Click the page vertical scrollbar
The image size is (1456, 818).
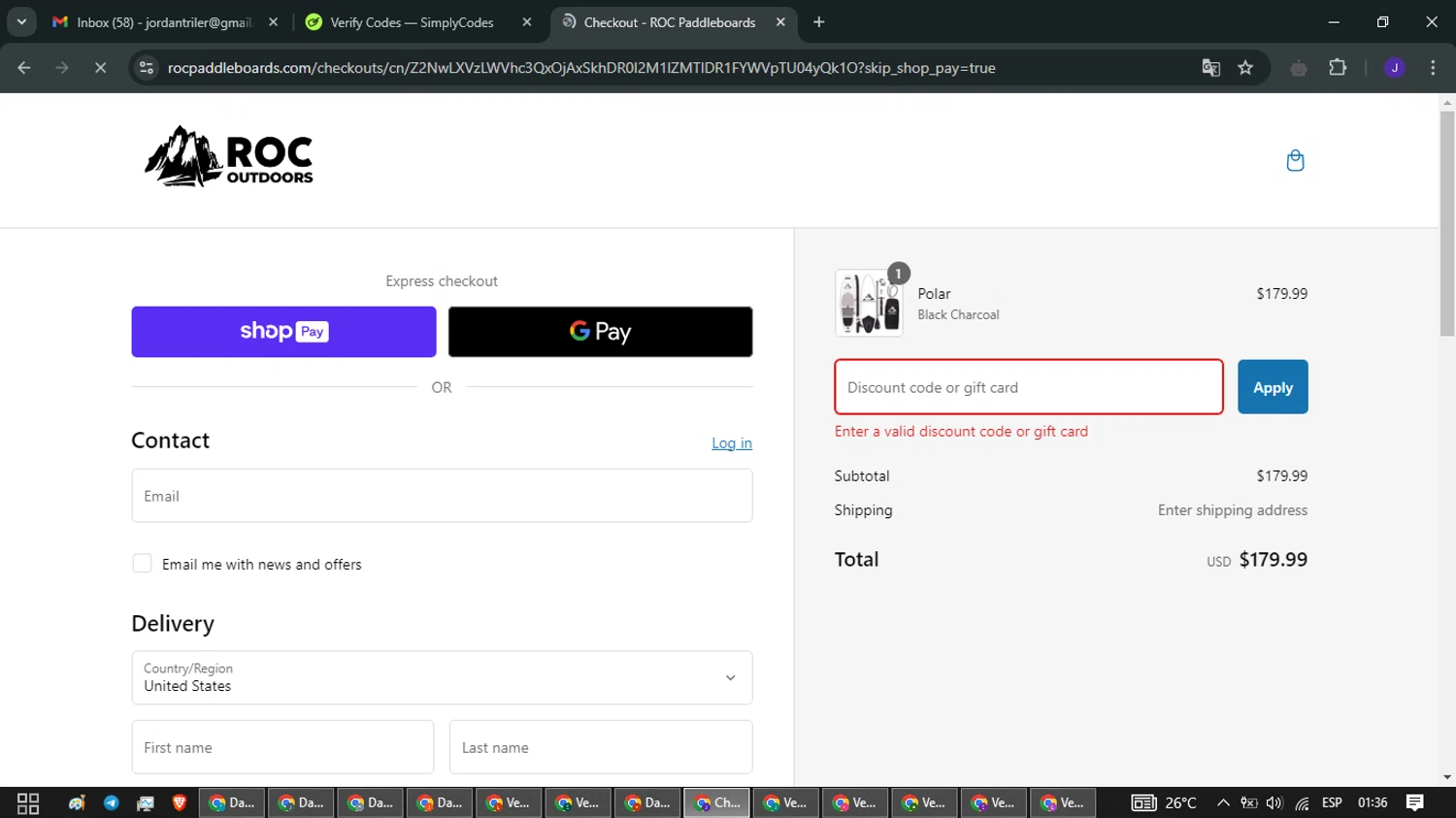(1447, 224)
